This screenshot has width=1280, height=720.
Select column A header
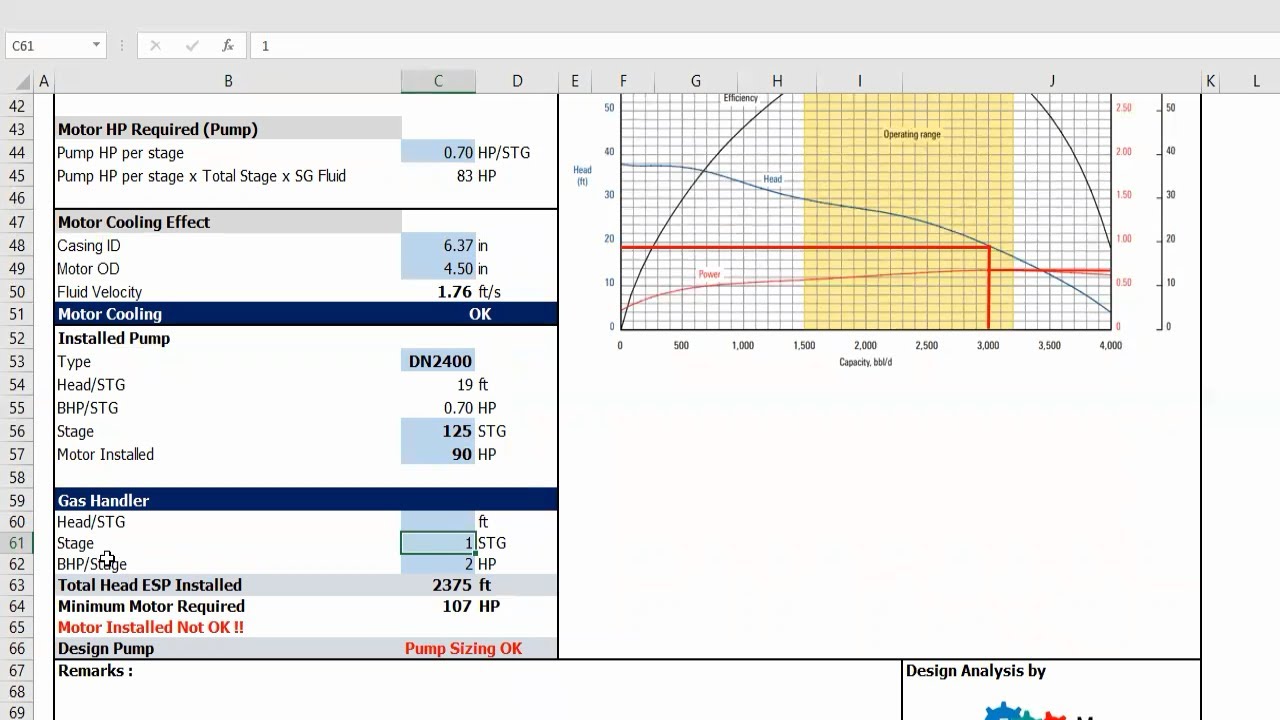point(44,81)
